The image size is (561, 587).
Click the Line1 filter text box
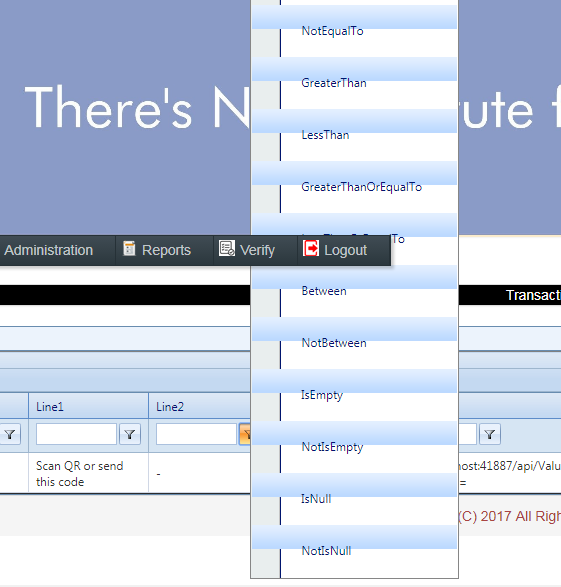(x=76, y=434)
